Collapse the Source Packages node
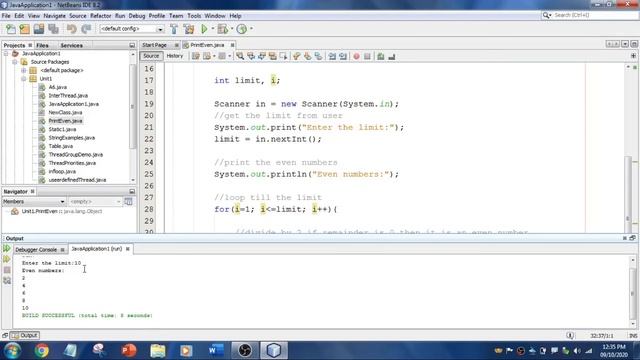The image size is (640, 360). pos(15,62)
